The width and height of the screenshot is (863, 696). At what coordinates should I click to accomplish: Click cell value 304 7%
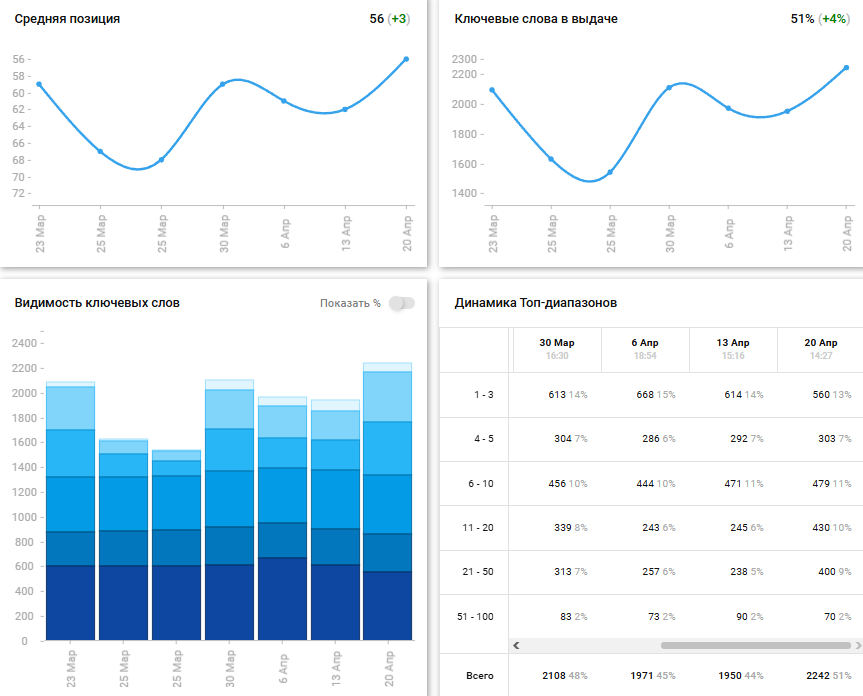click(571, 439)
